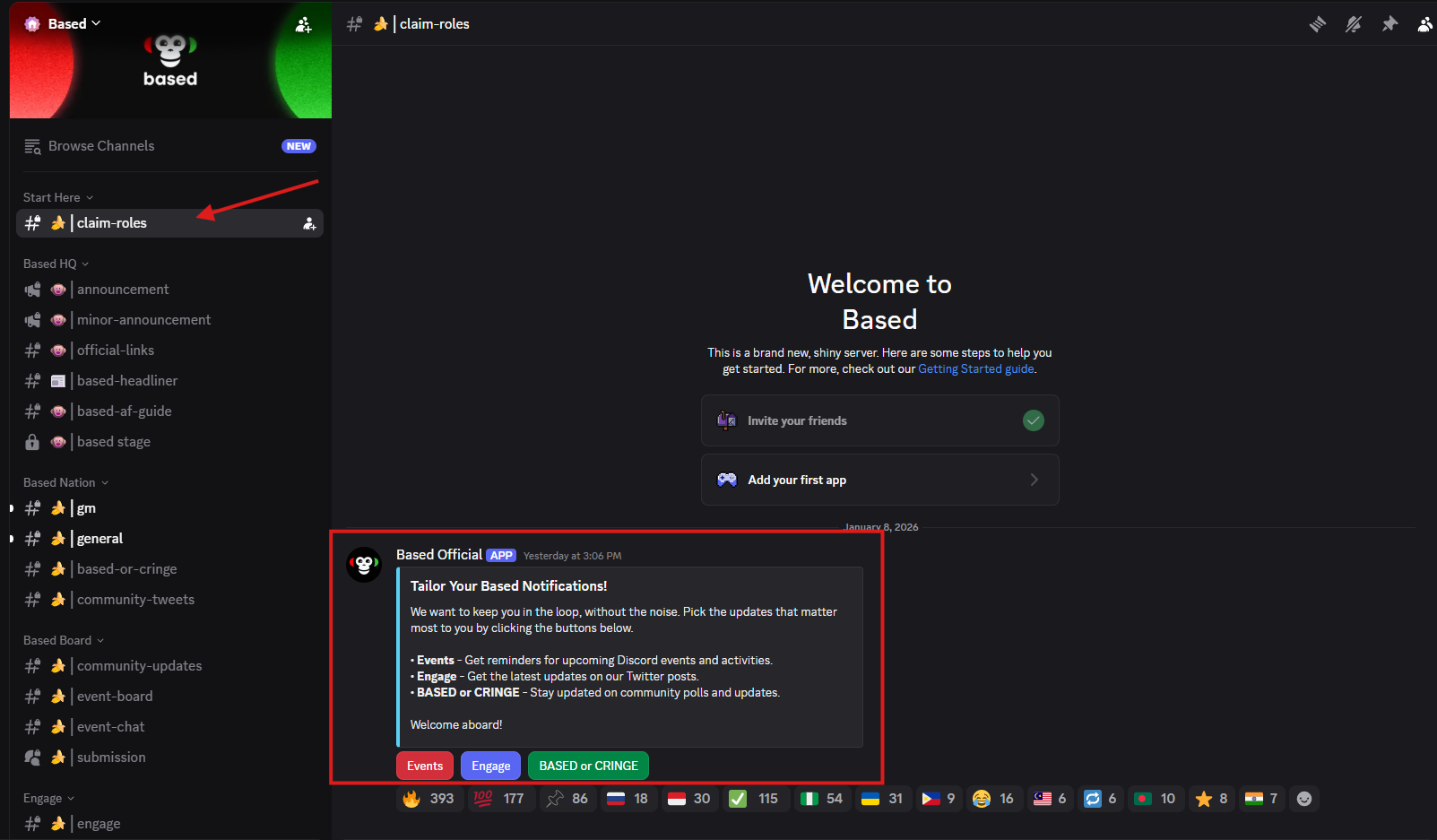Click the red Events role button
The image size is (1437, 840).
(x=425, y=766)
